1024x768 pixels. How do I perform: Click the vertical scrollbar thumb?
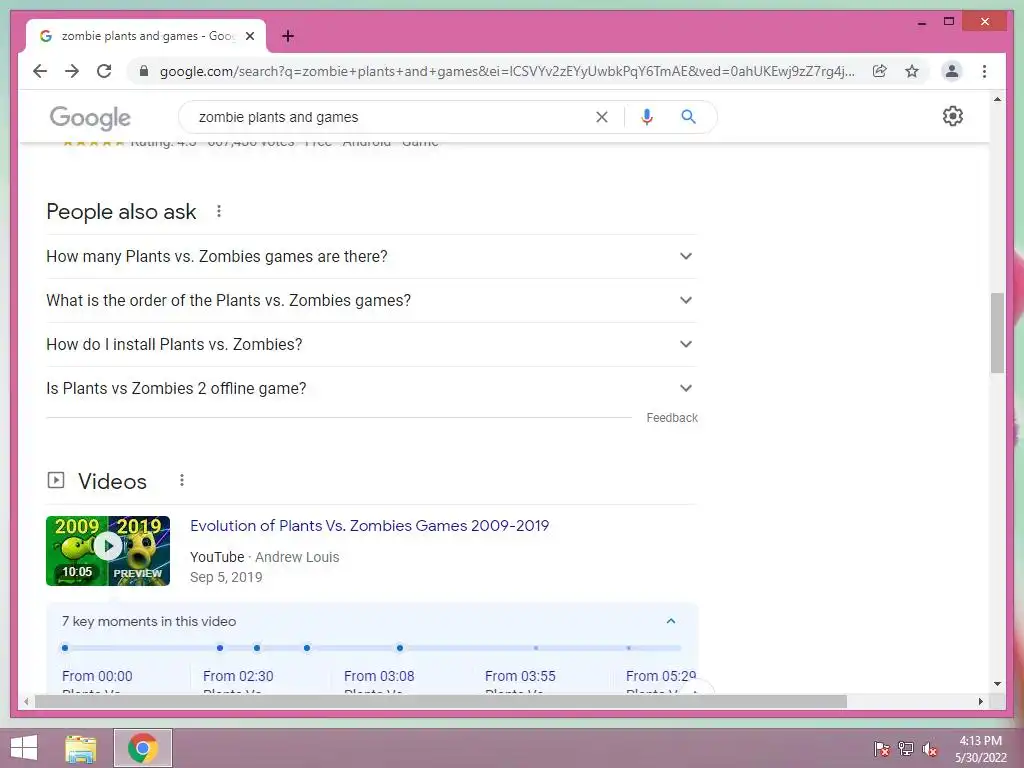[997, 333]
